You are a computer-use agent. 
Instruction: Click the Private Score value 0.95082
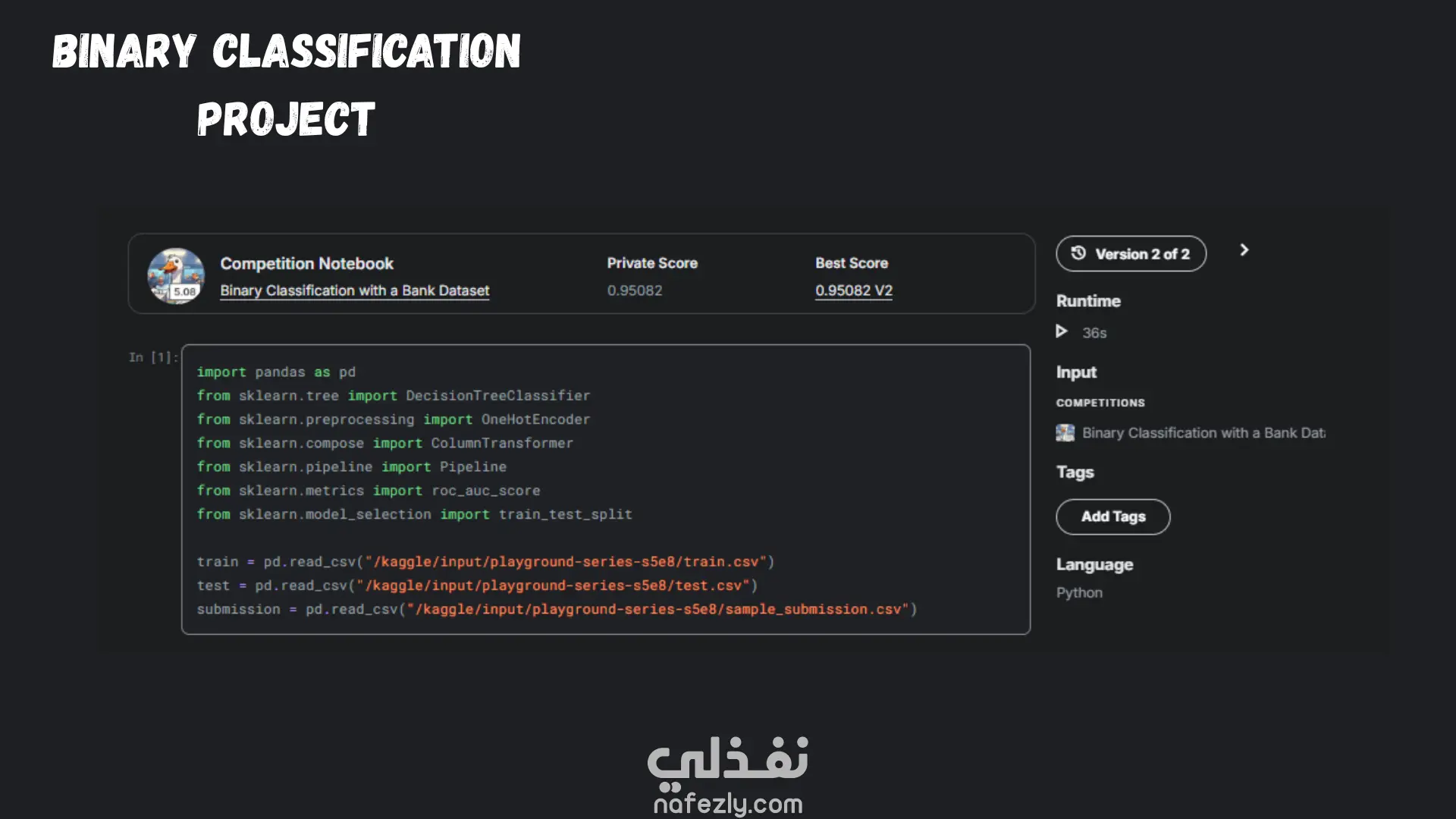(634, 290)
